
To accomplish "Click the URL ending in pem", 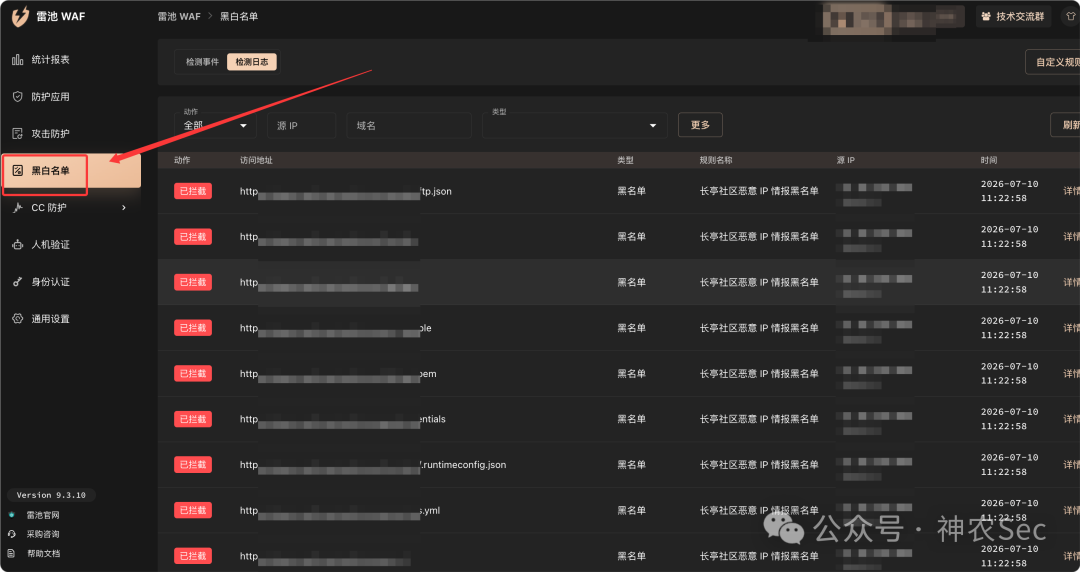I will click(x=338, y=374).
